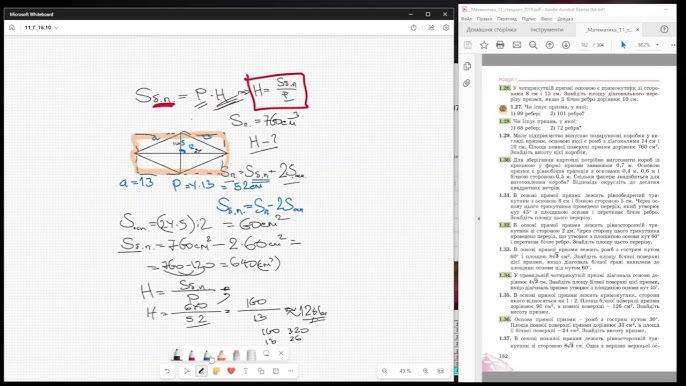686x386 pixels.
Task: Open the Whiteboard timer icon
Action: click(414, 28)
